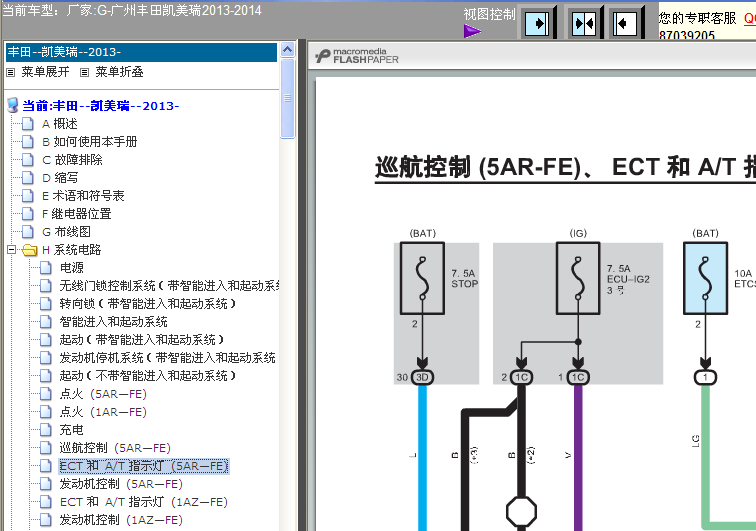Open D 缩写 page
756x531 pixels.
pos(60,177)
